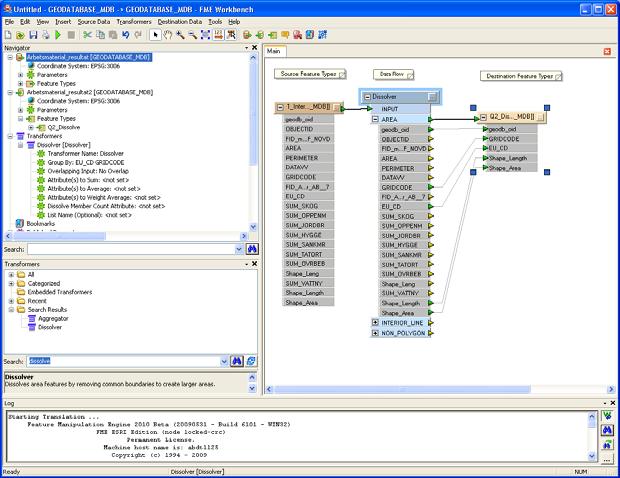
Task: Click the Stop translation icon
Action: (71, 35)
